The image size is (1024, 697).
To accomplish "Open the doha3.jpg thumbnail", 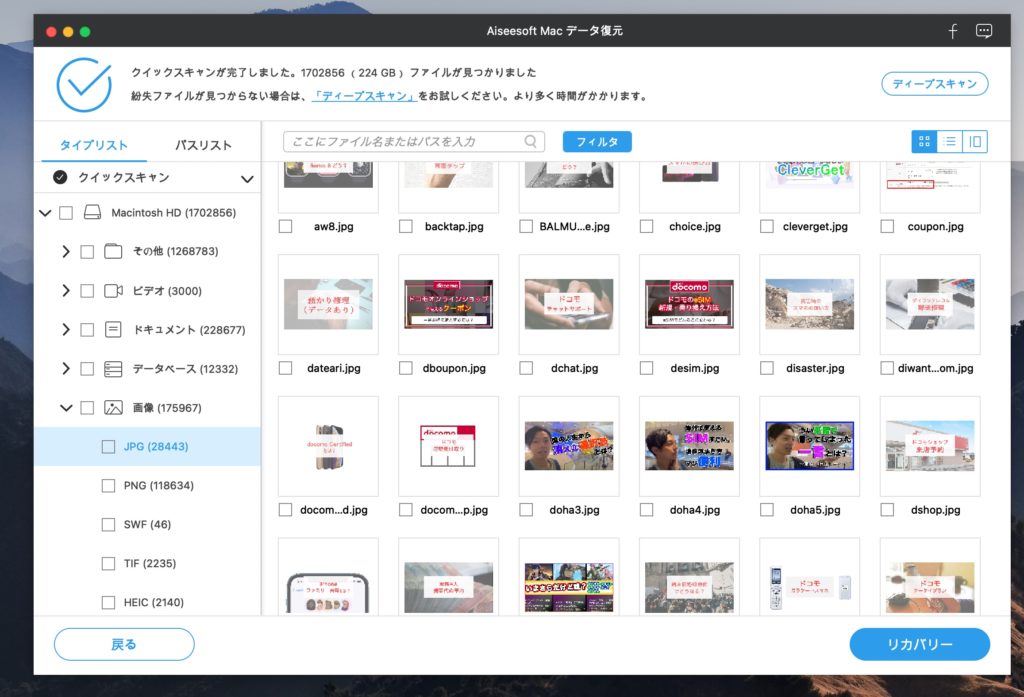I will (569, 446).
